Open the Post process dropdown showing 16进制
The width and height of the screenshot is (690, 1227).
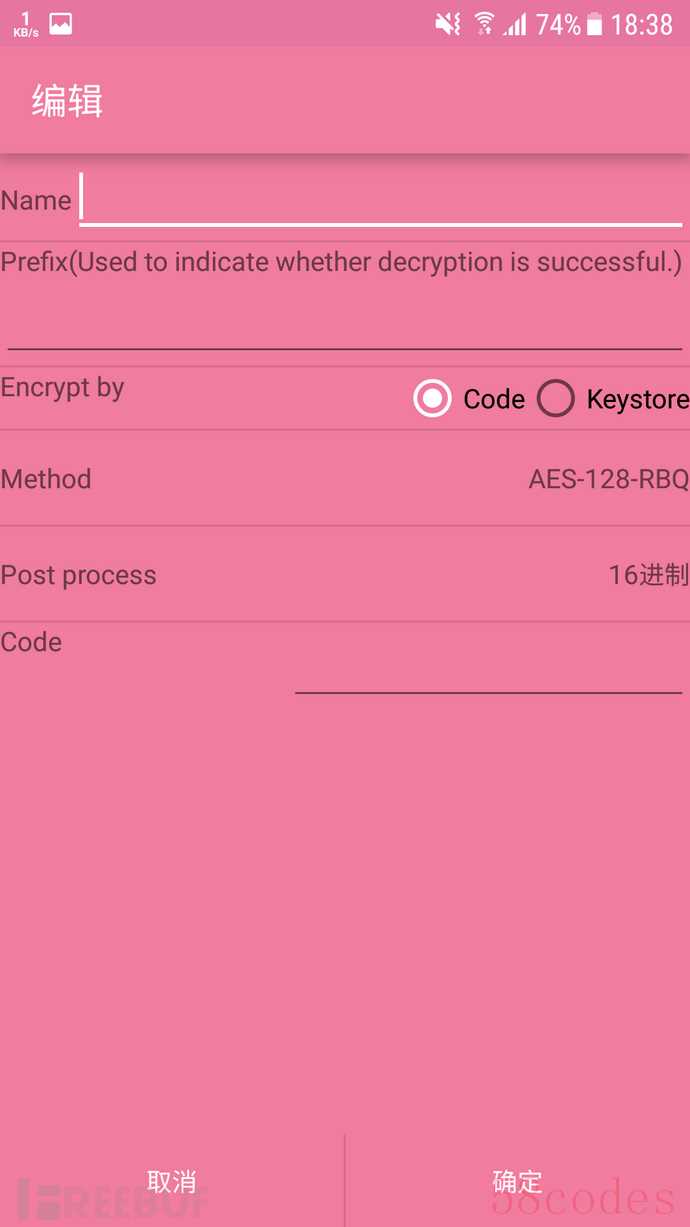[x=649, y=575]
